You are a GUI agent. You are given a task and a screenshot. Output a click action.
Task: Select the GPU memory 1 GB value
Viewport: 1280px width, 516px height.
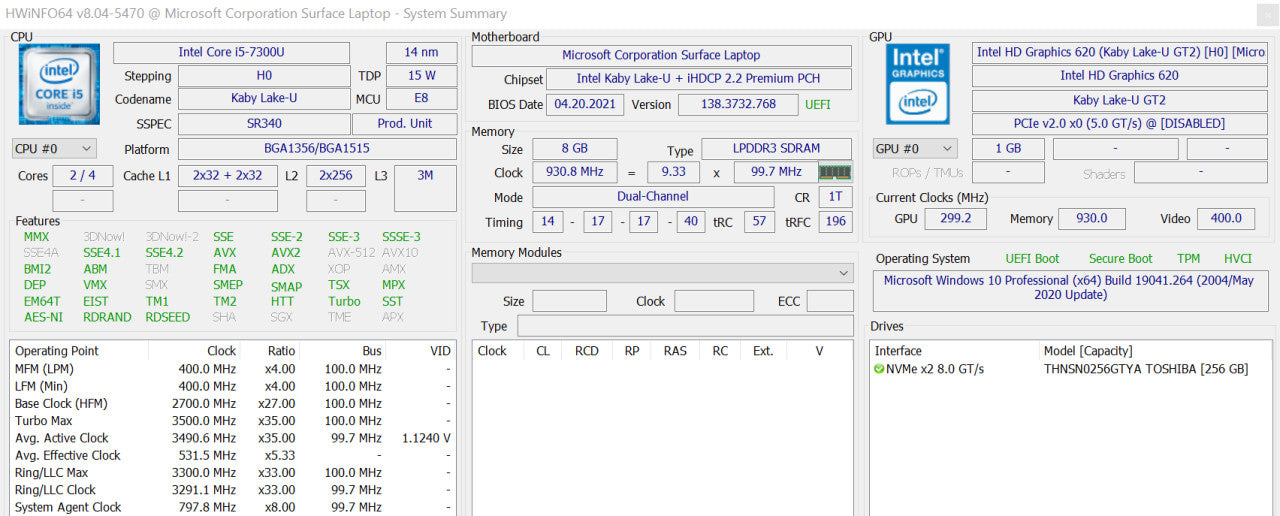tap(1008, 148)
